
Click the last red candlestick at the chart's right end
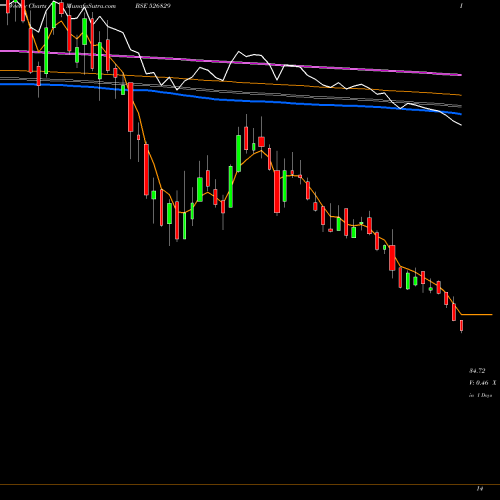pos(462,325)
